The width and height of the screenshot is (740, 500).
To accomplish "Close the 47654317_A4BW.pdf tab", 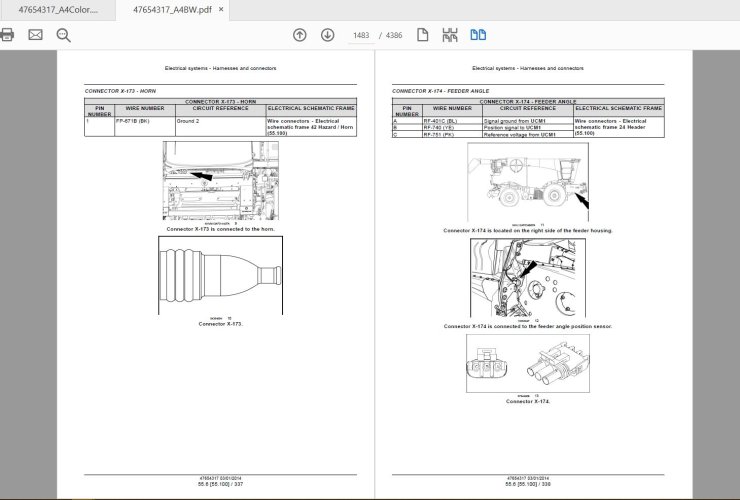I will pyautogui.click(x=221, y=9).
